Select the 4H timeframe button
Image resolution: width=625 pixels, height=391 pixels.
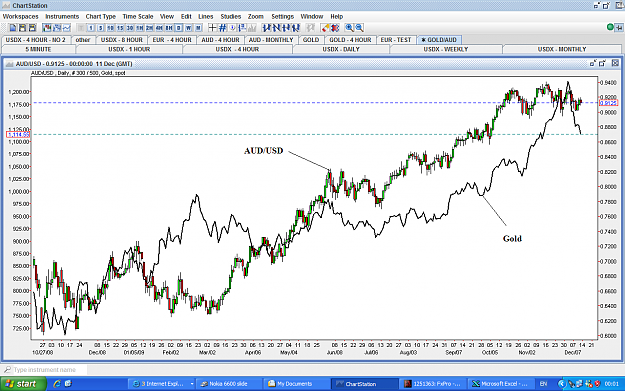click(x=159, y=28)
